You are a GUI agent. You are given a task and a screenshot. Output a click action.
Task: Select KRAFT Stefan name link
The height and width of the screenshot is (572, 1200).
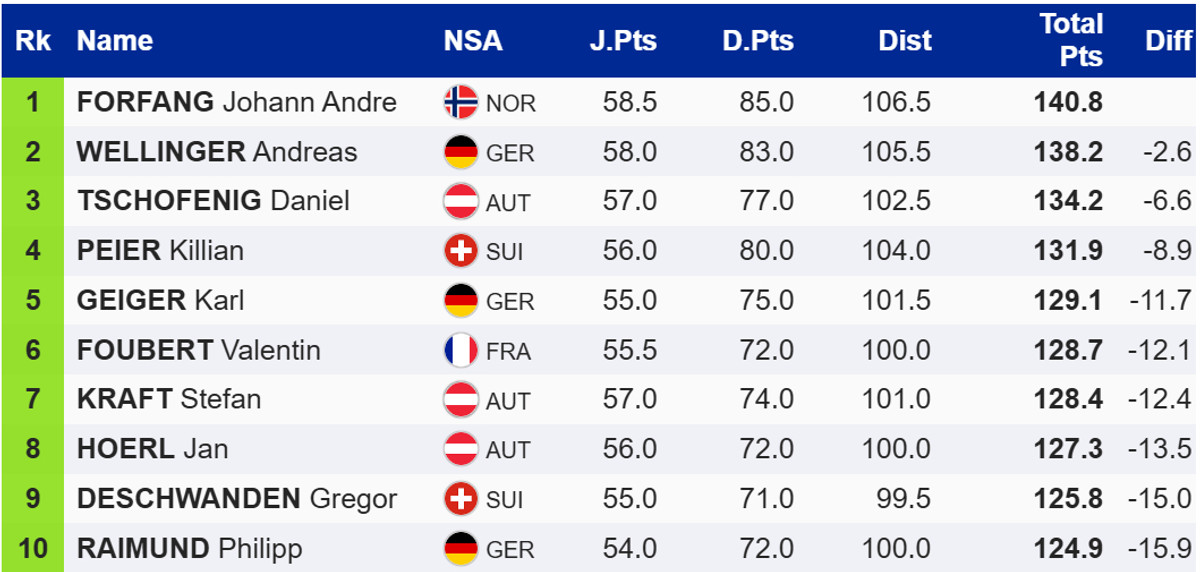click(x=169, y=400)
